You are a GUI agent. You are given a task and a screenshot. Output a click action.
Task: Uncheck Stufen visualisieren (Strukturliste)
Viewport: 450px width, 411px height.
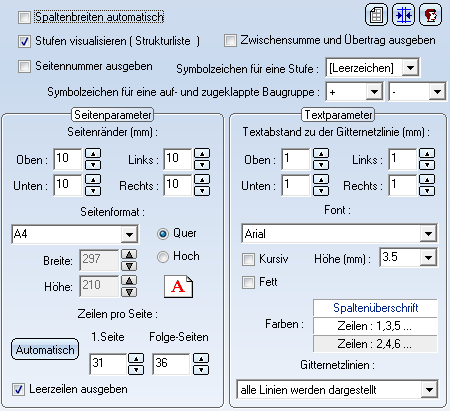pos(24,42)
